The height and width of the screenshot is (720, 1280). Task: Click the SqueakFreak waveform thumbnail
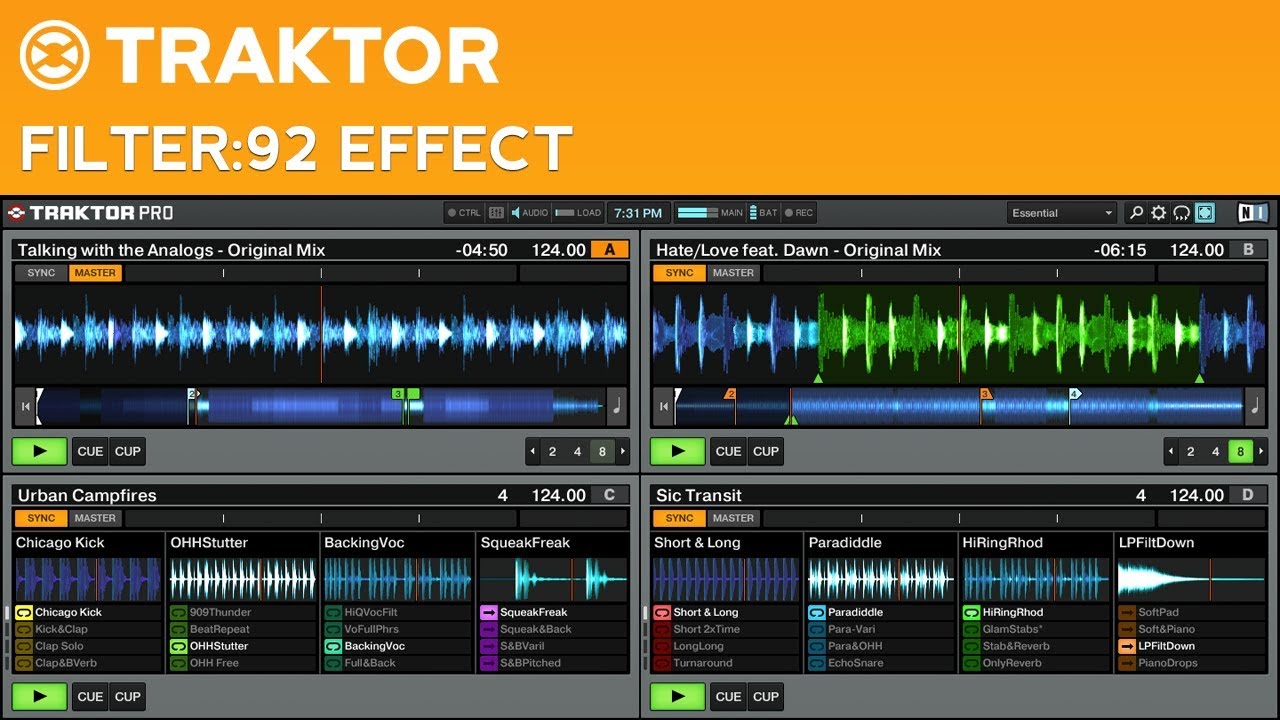[553, 579]
